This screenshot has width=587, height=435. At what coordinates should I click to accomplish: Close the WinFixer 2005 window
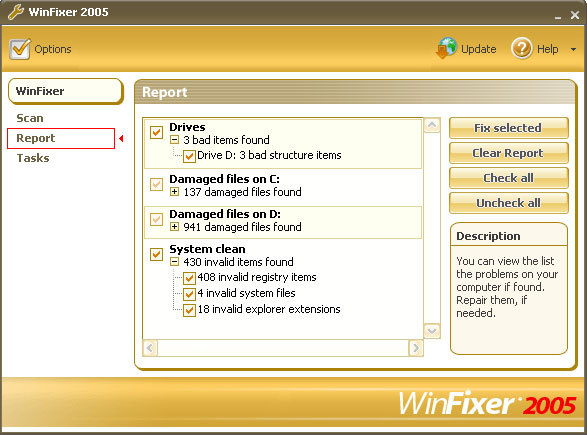tap(575, 15)
